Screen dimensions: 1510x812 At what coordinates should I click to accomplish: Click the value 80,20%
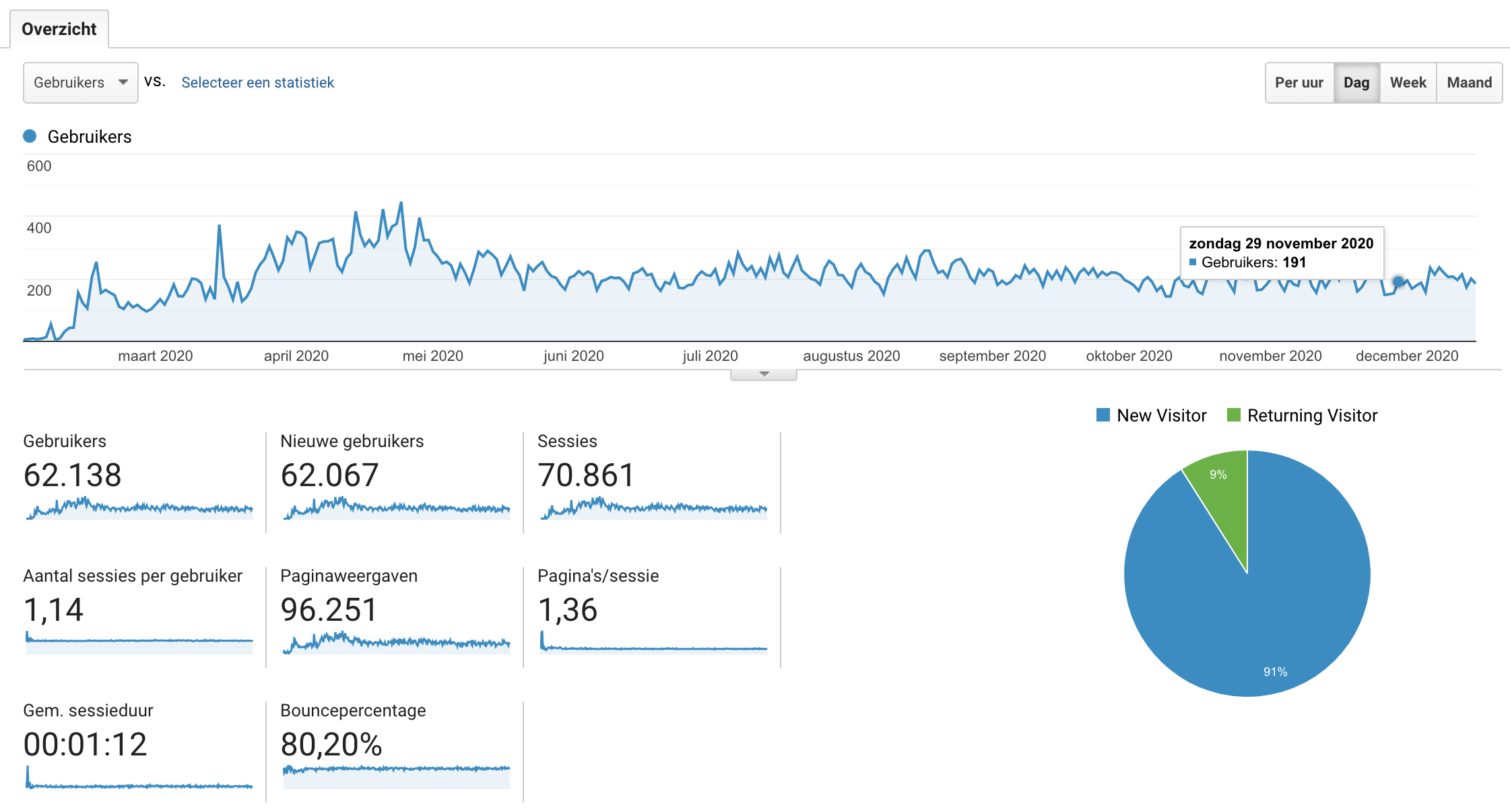[x=331, y=745]
